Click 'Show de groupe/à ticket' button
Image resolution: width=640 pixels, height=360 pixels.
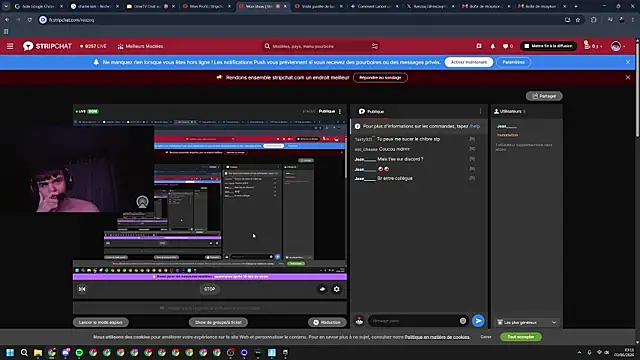[x=218, y=322]
